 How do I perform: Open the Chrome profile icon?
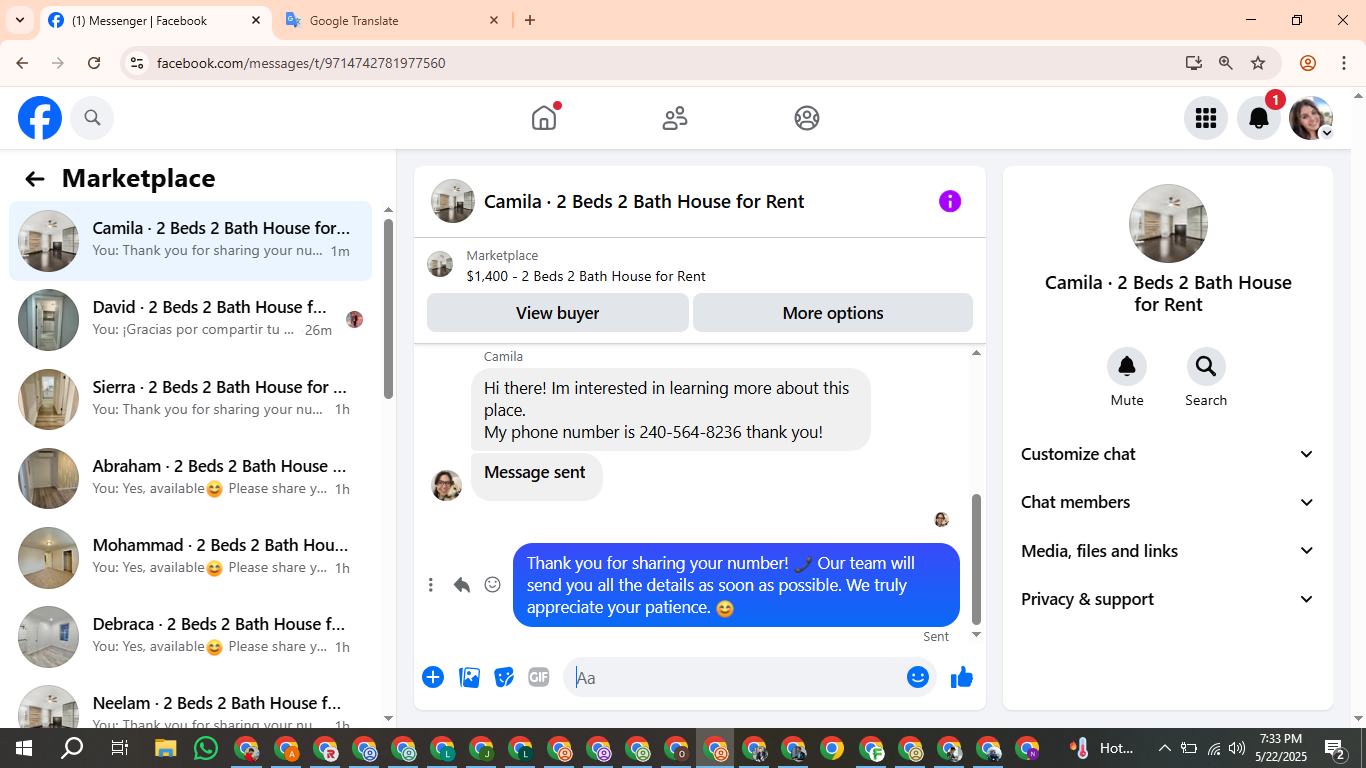[x=1308, y=63]
